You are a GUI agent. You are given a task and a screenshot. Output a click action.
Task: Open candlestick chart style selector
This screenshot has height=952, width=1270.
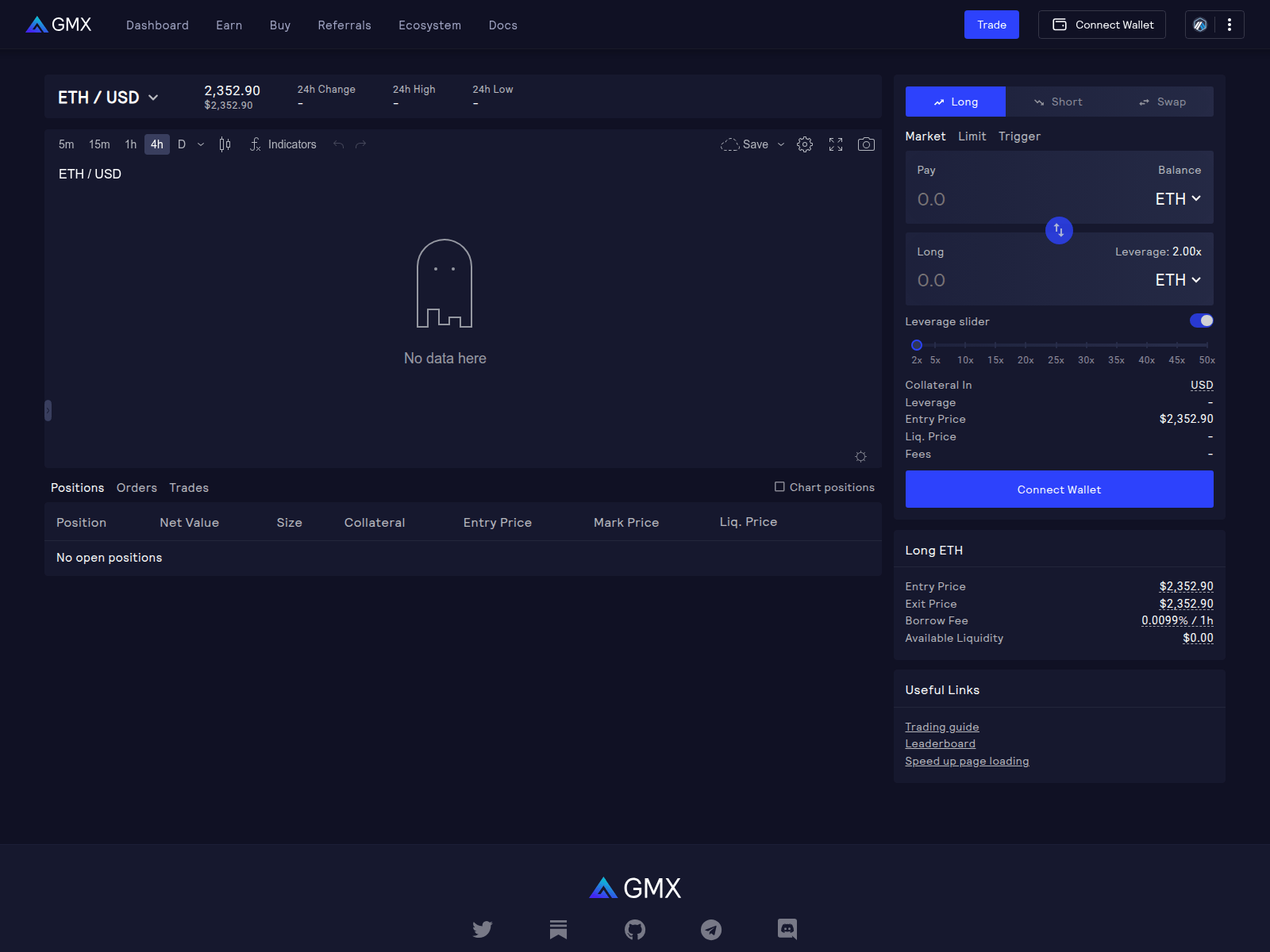click(225, 144)
